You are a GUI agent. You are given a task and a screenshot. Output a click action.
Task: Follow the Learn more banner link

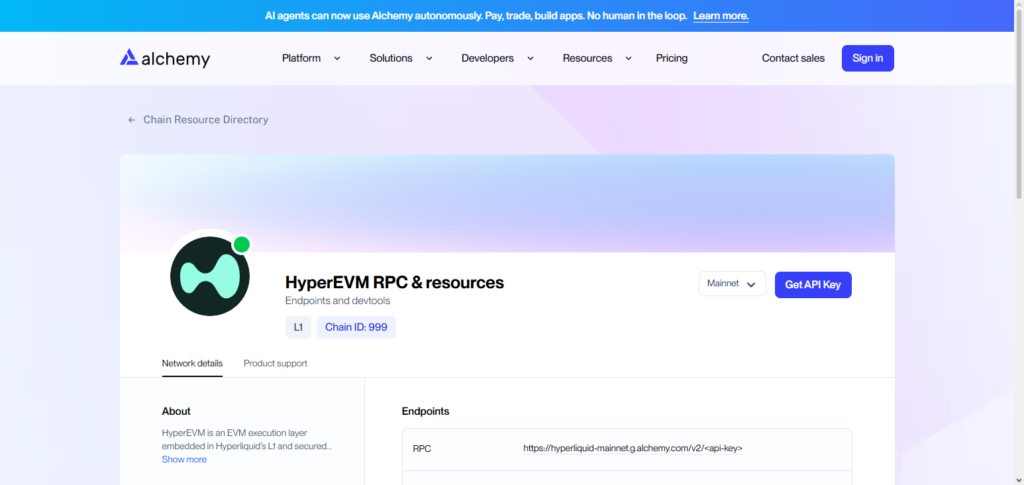(x=721, y=16)
